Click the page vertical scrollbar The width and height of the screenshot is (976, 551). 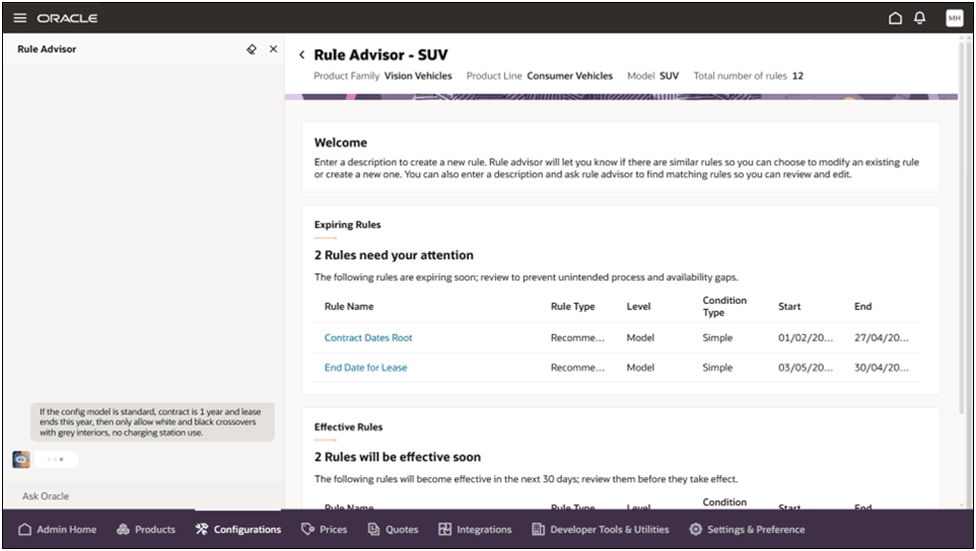click(x=963, y=227)
